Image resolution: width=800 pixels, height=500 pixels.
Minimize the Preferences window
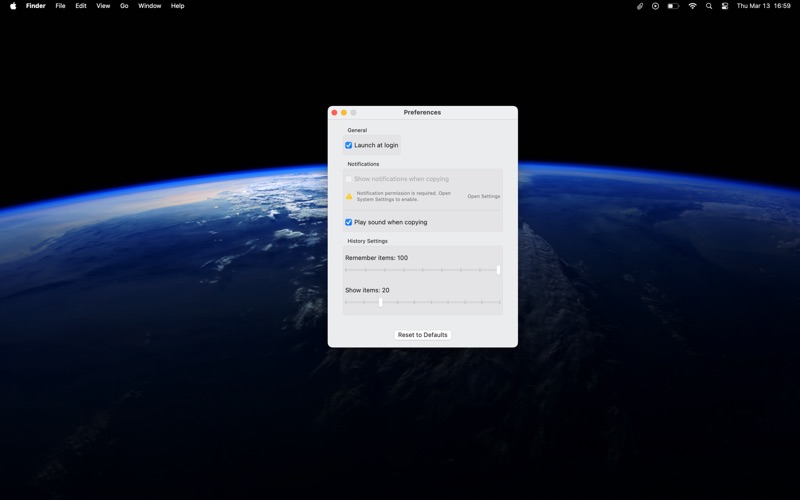point(344,113)
